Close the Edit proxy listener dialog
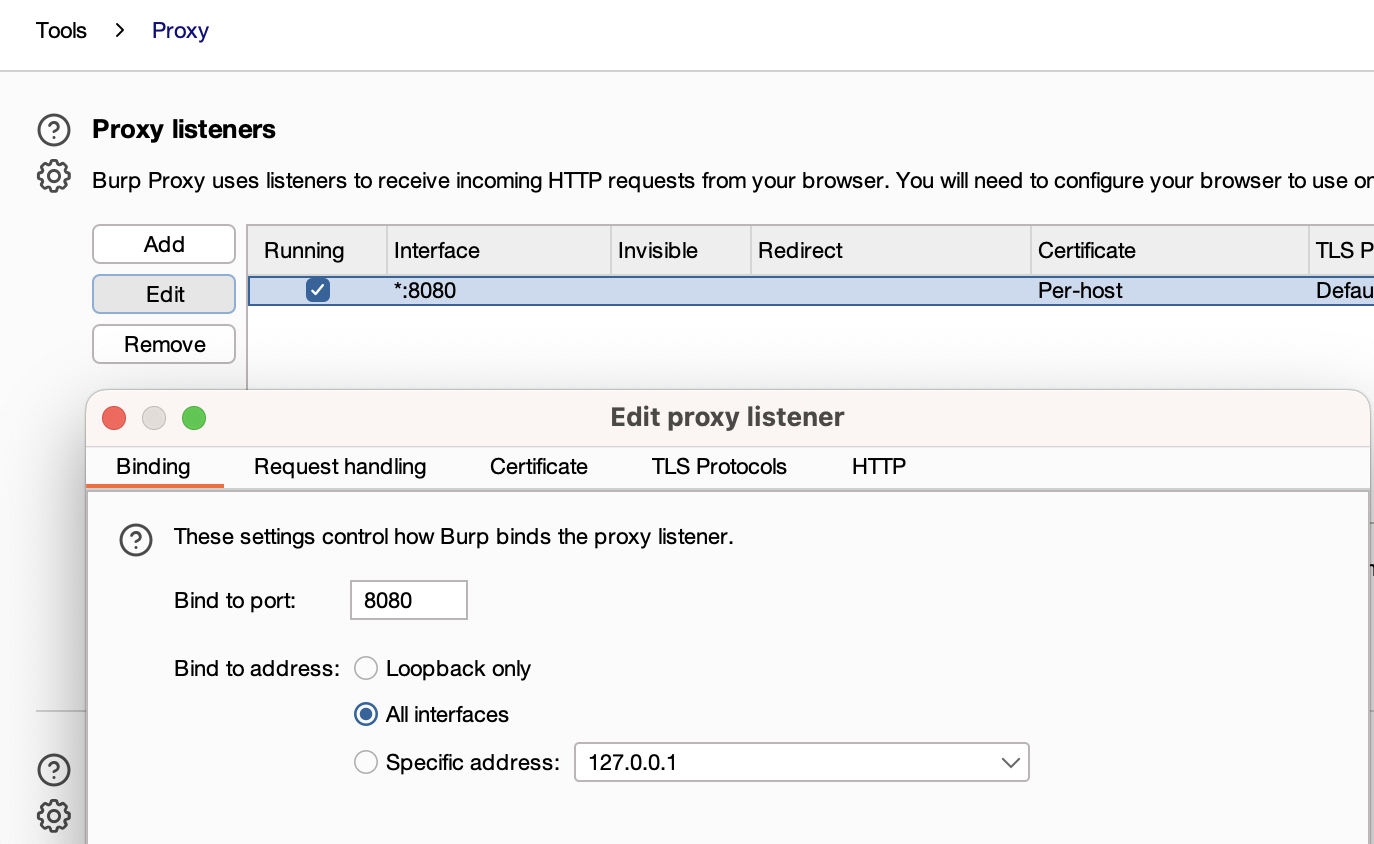The height and width of the screenshot is (844, 1374). pos(114,418)
